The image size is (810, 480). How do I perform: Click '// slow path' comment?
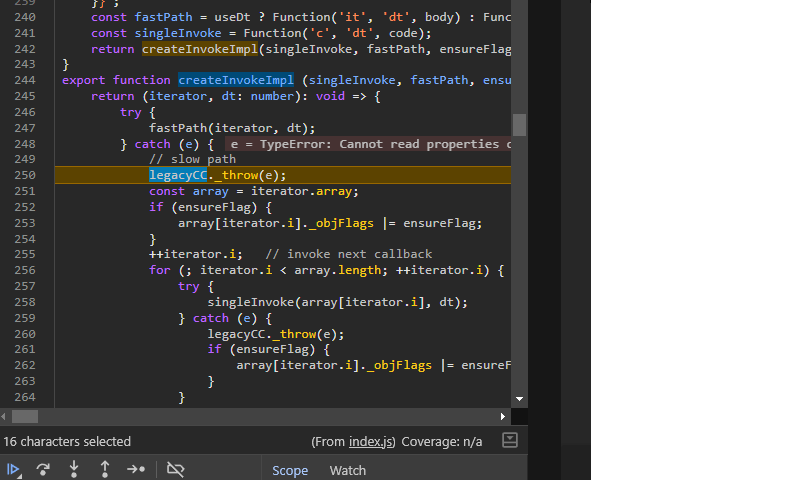[193, 159]
